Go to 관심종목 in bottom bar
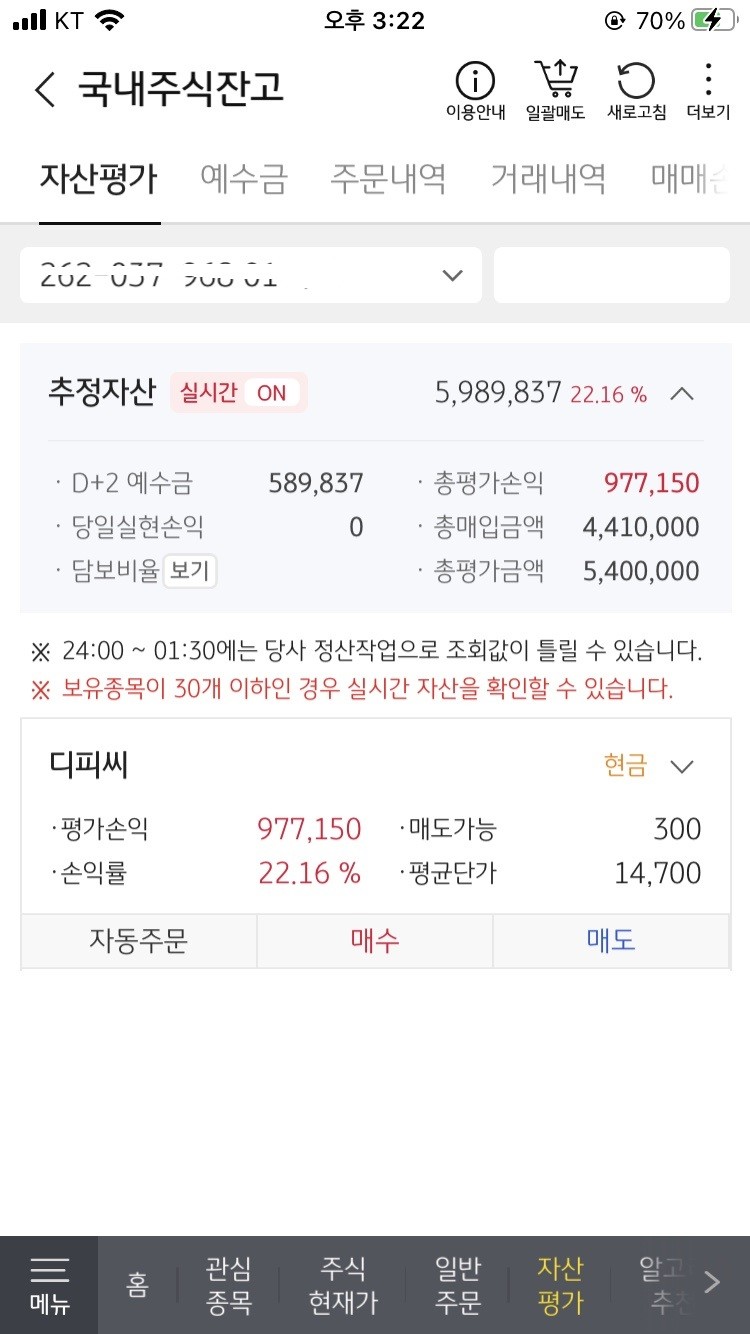 click(x=228, y=1285)
